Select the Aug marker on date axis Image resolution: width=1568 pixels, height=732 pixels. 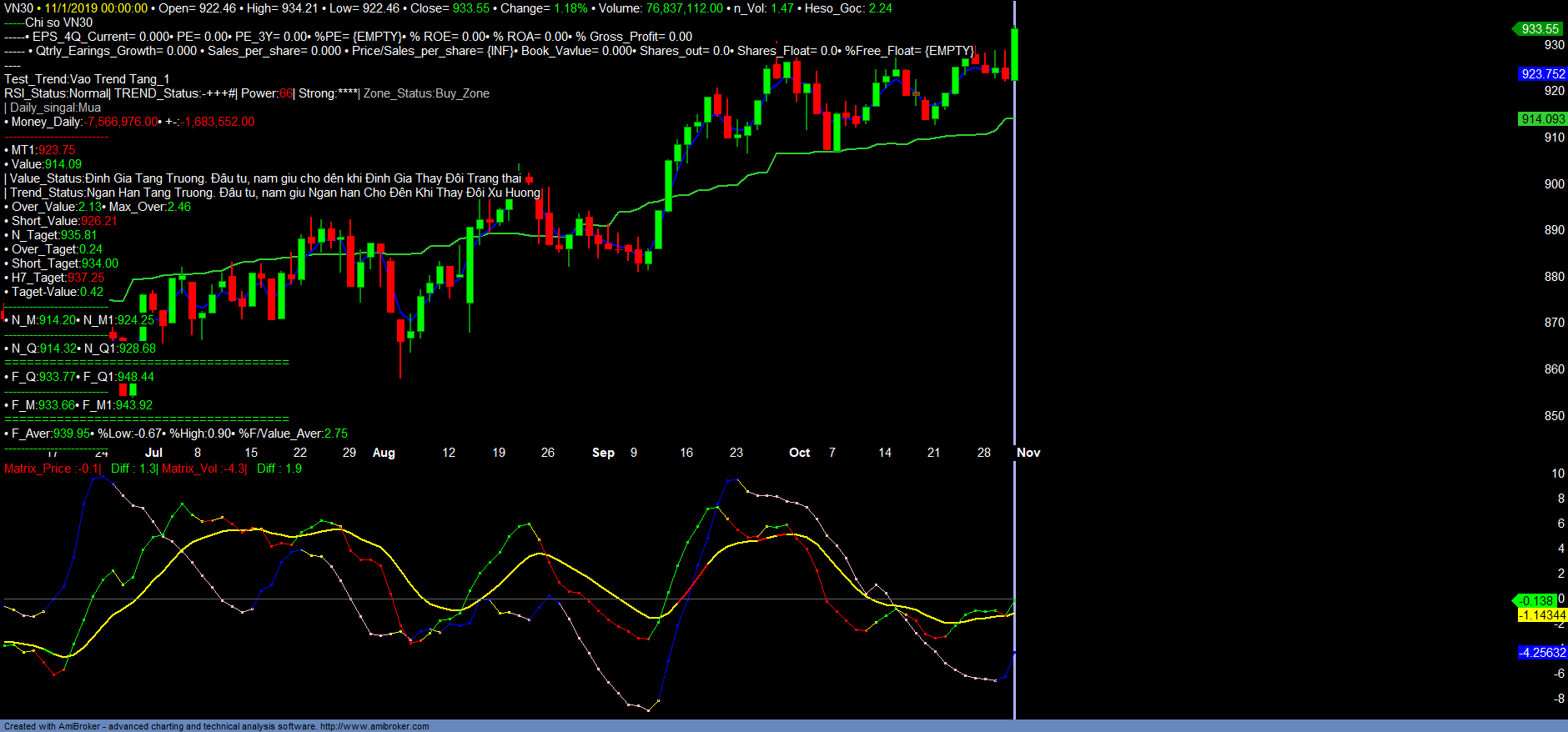pos(384,453)
